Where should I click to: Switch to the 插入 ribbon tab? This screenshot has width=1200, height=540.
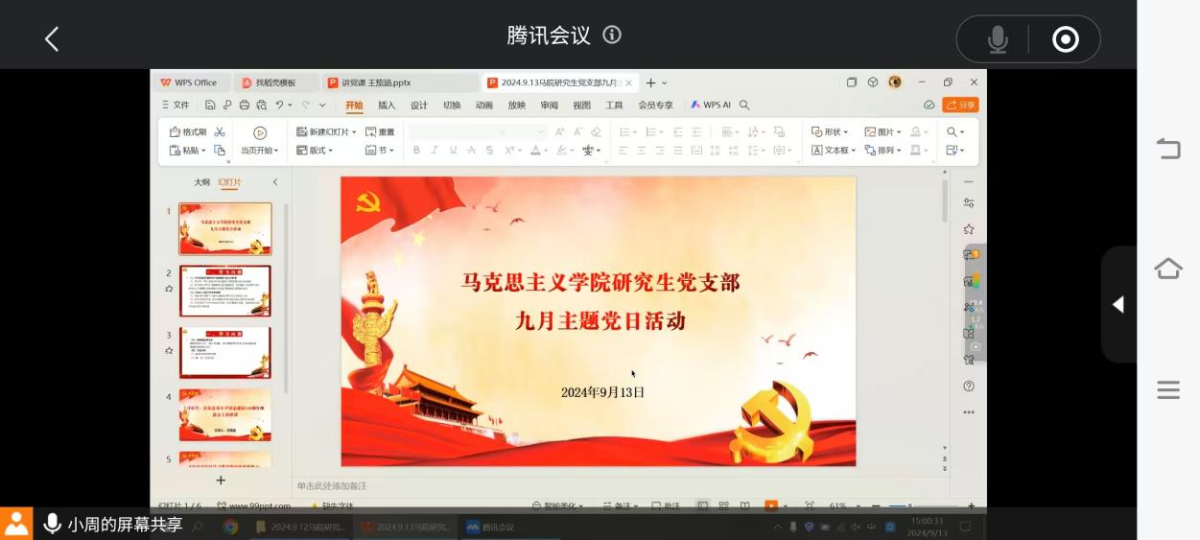(387, 105)
